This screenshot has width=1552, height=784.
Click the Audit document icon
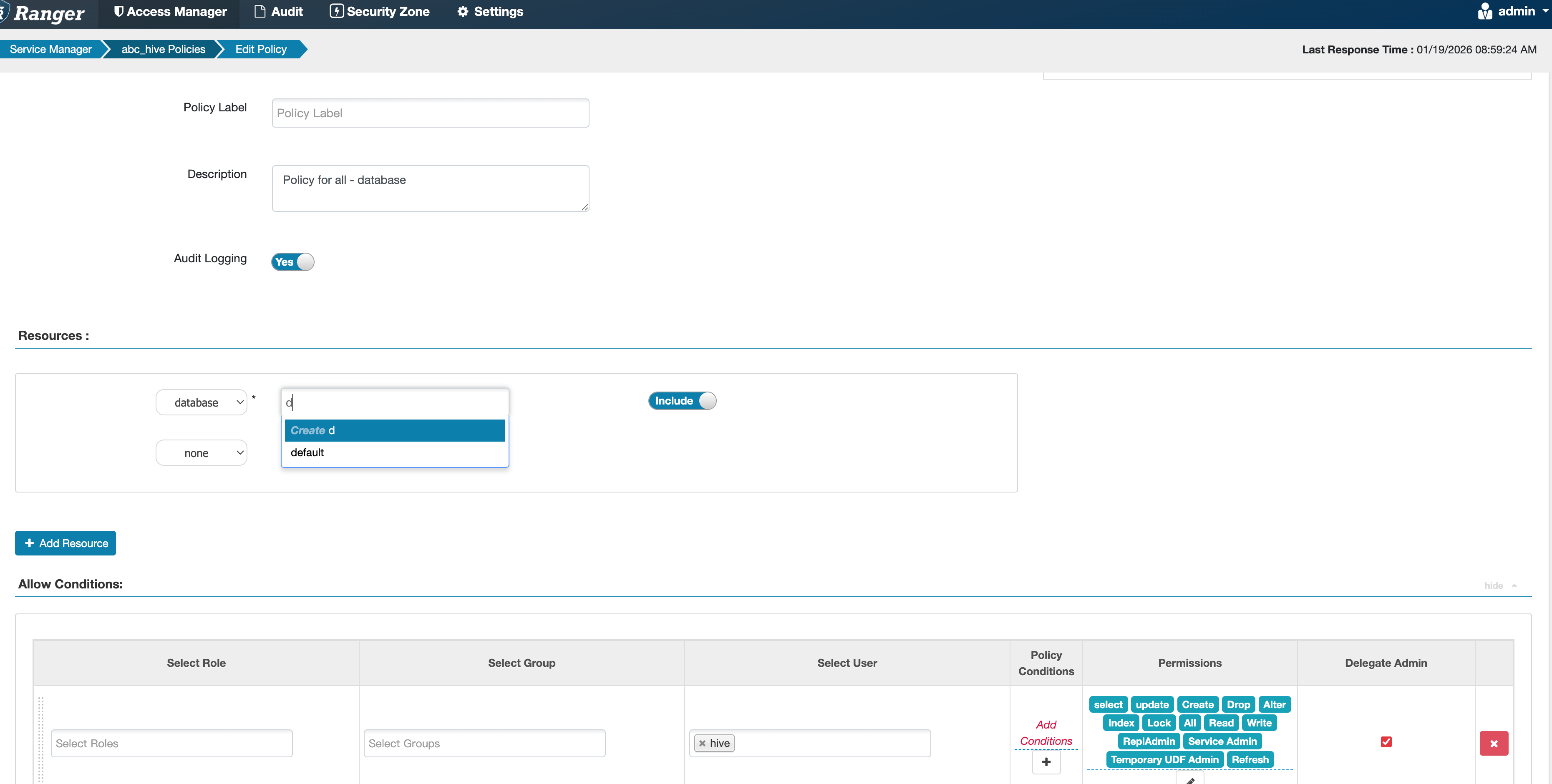pos(260,11)
